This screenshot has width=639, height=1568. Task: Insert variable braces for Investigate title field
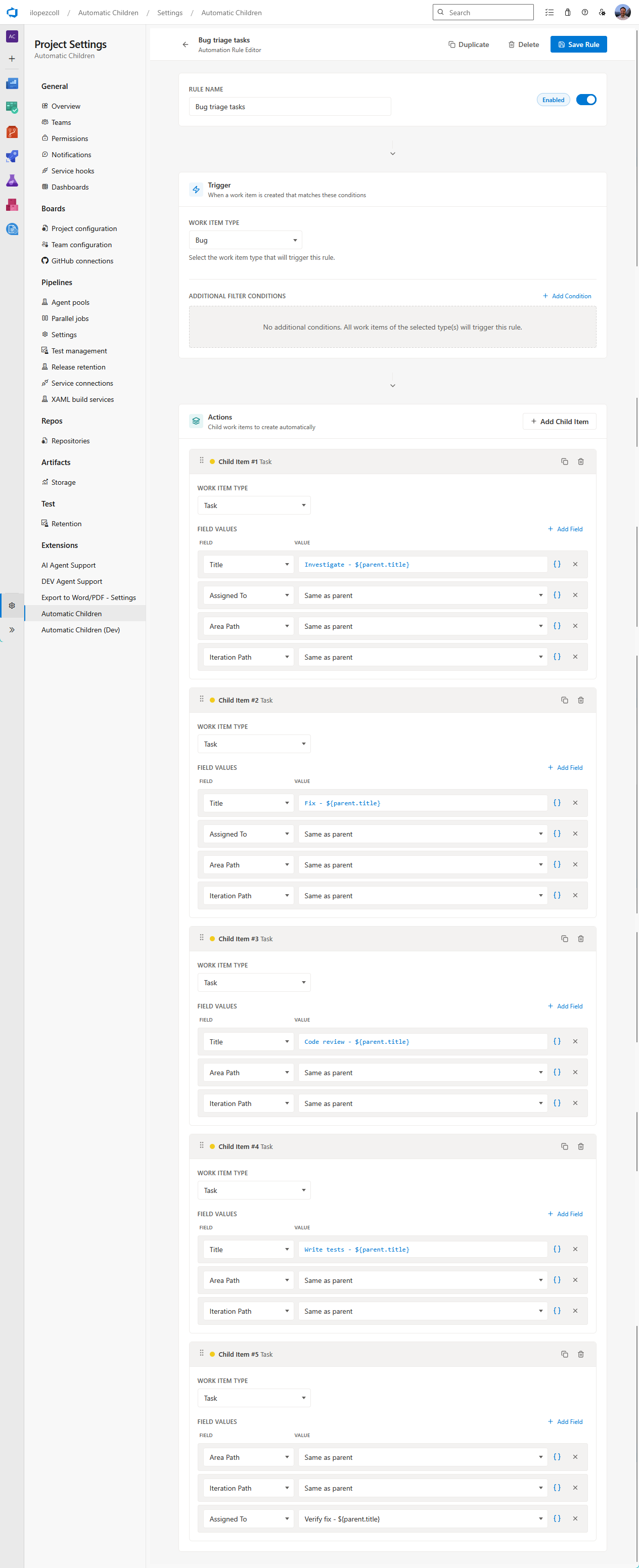(x=557, y=564)
